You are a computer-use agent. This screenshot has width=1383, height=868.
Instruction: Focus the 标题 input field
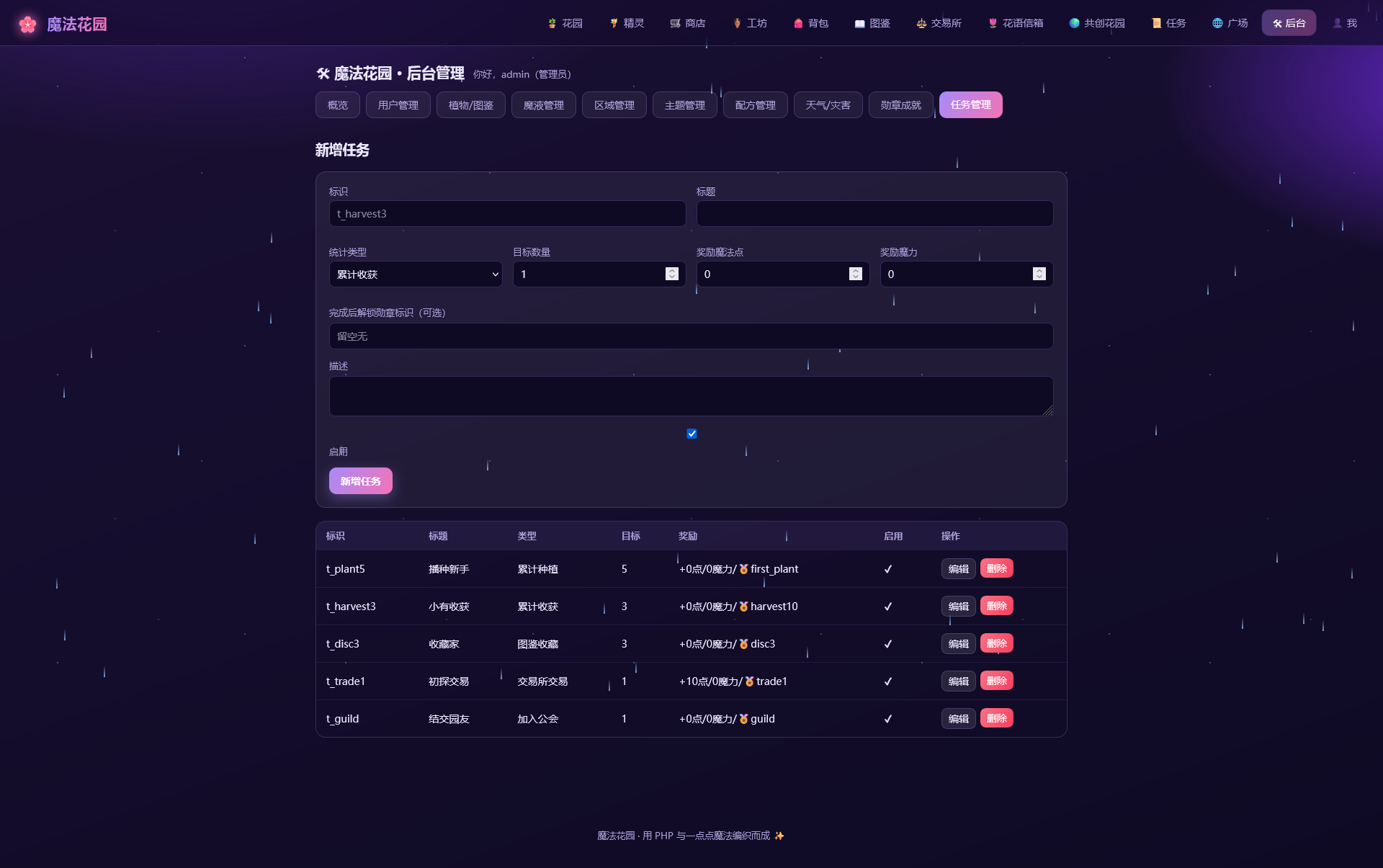875,214
